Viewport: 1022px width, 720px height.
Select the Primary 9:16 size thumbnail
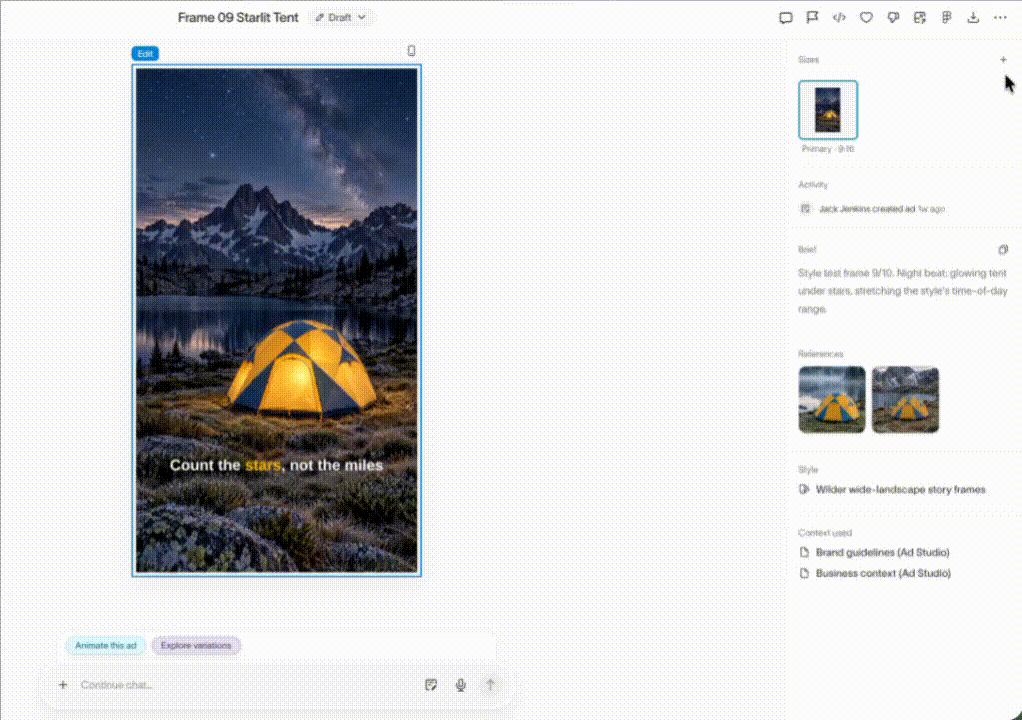click(828, 110)
